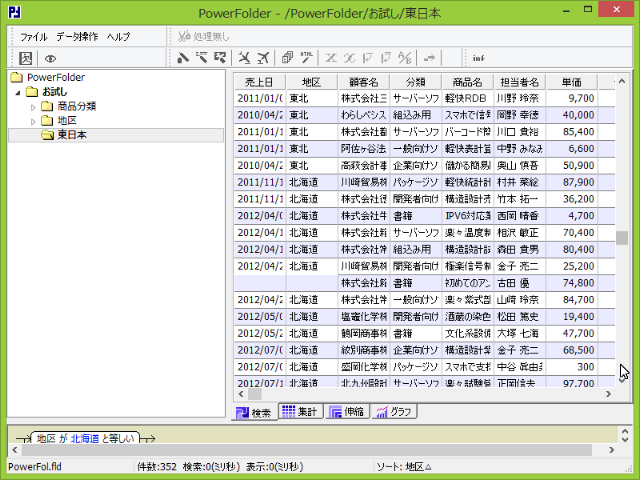640x480 pixels.
Task: Click the 単価 column header
Action: (571, 82)
